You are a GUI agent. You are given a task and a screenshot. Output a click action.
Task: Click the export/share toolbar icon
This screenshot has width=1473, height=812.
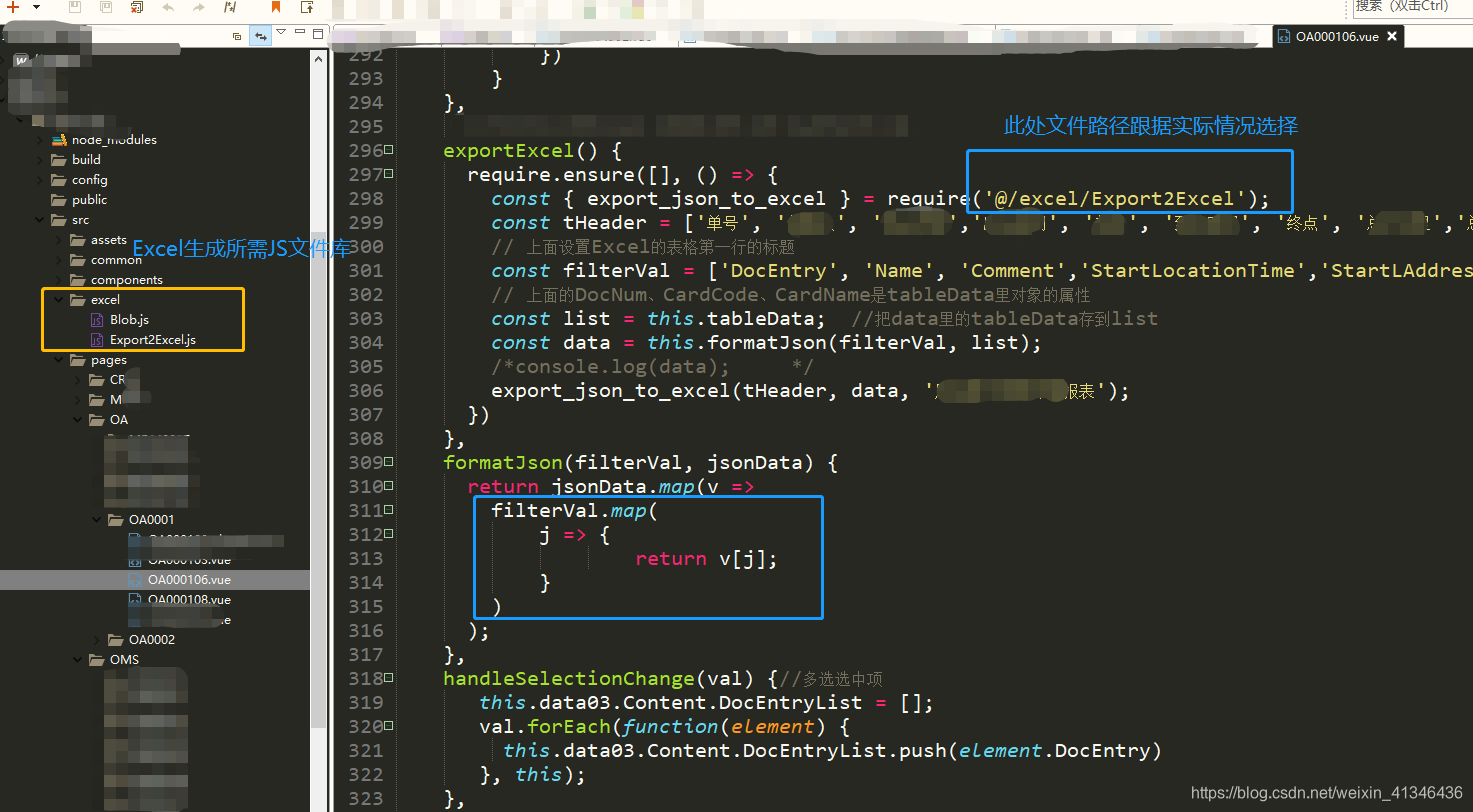tap(306, 6)
